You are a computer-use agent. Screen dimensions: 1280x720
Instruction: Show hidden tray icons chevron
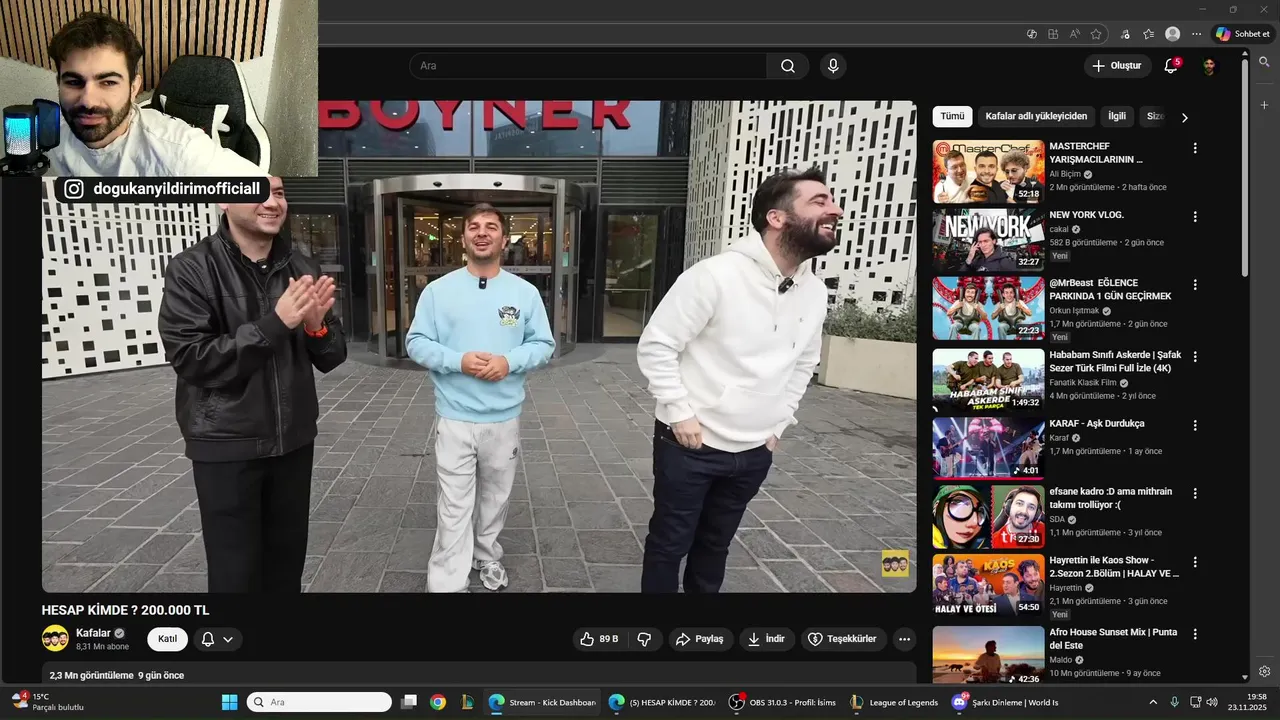click(1153, 702)
